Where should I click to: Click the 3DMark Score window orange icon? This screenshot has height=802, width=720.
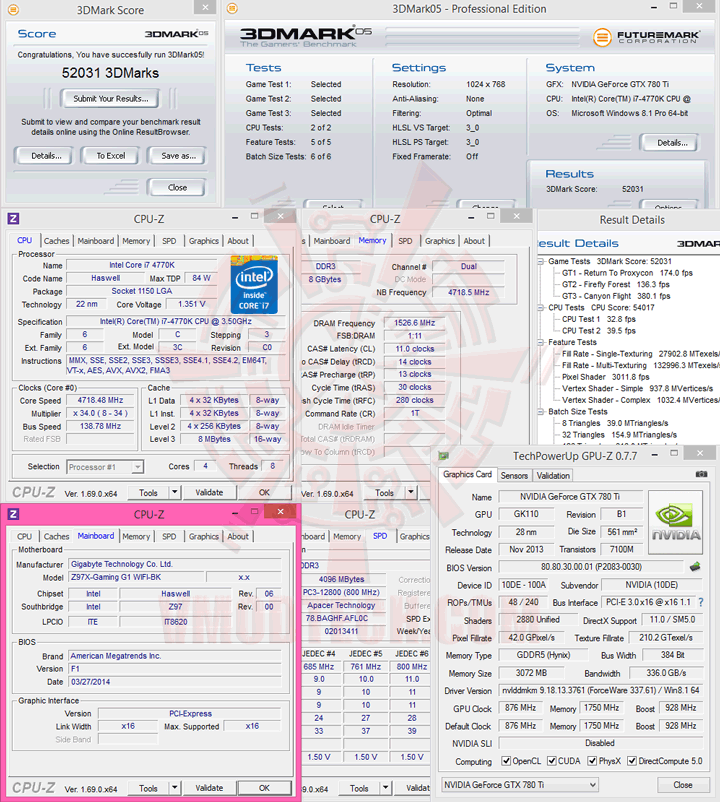[x=13, y=9]
